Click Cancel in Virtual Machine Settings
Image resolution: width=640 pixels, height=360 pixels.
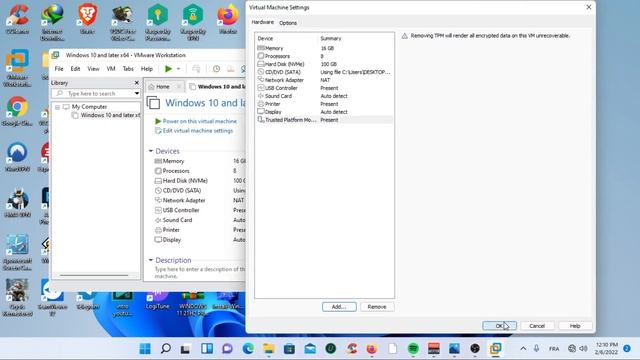pyautogui.click(x=537, y=326)
